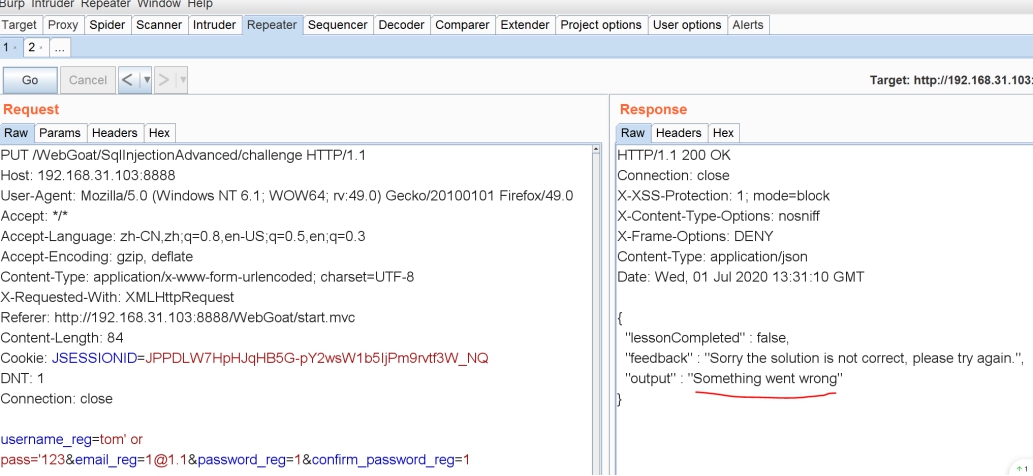Viewport: 1033px width, 476px height.
Task: Click the lessonCompleted false line
Action: 707,338
